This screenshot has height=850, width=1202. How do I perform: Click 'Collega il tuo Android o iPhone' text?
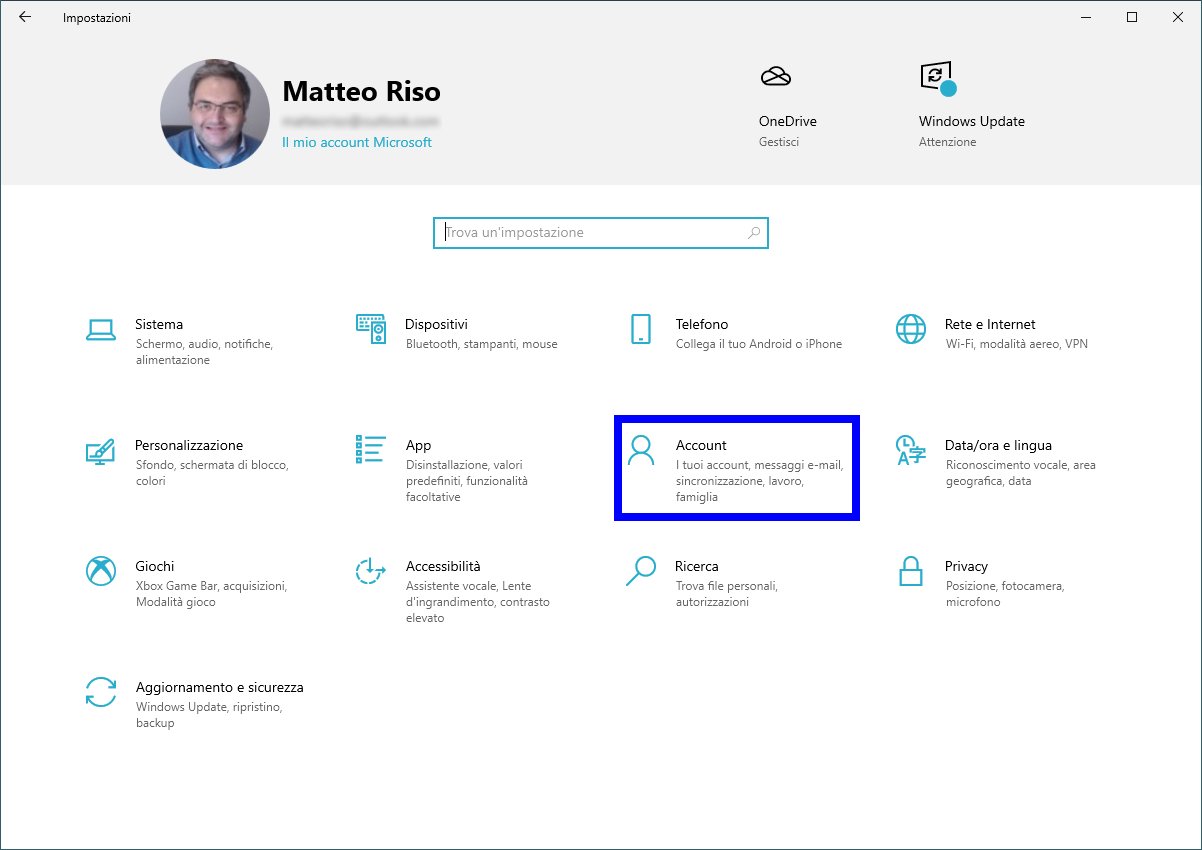point(759,344)
